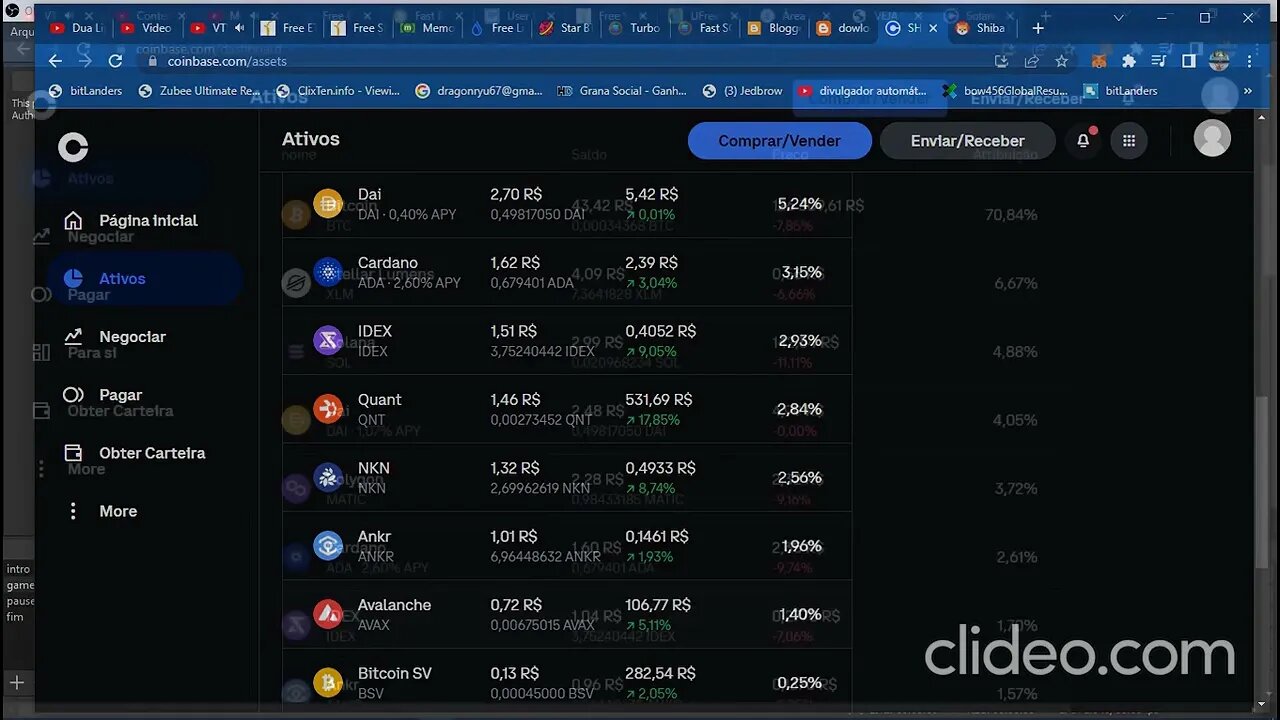Click the Comprar/Vender button
Screen dimensions: 1280x720
[780, 141]
